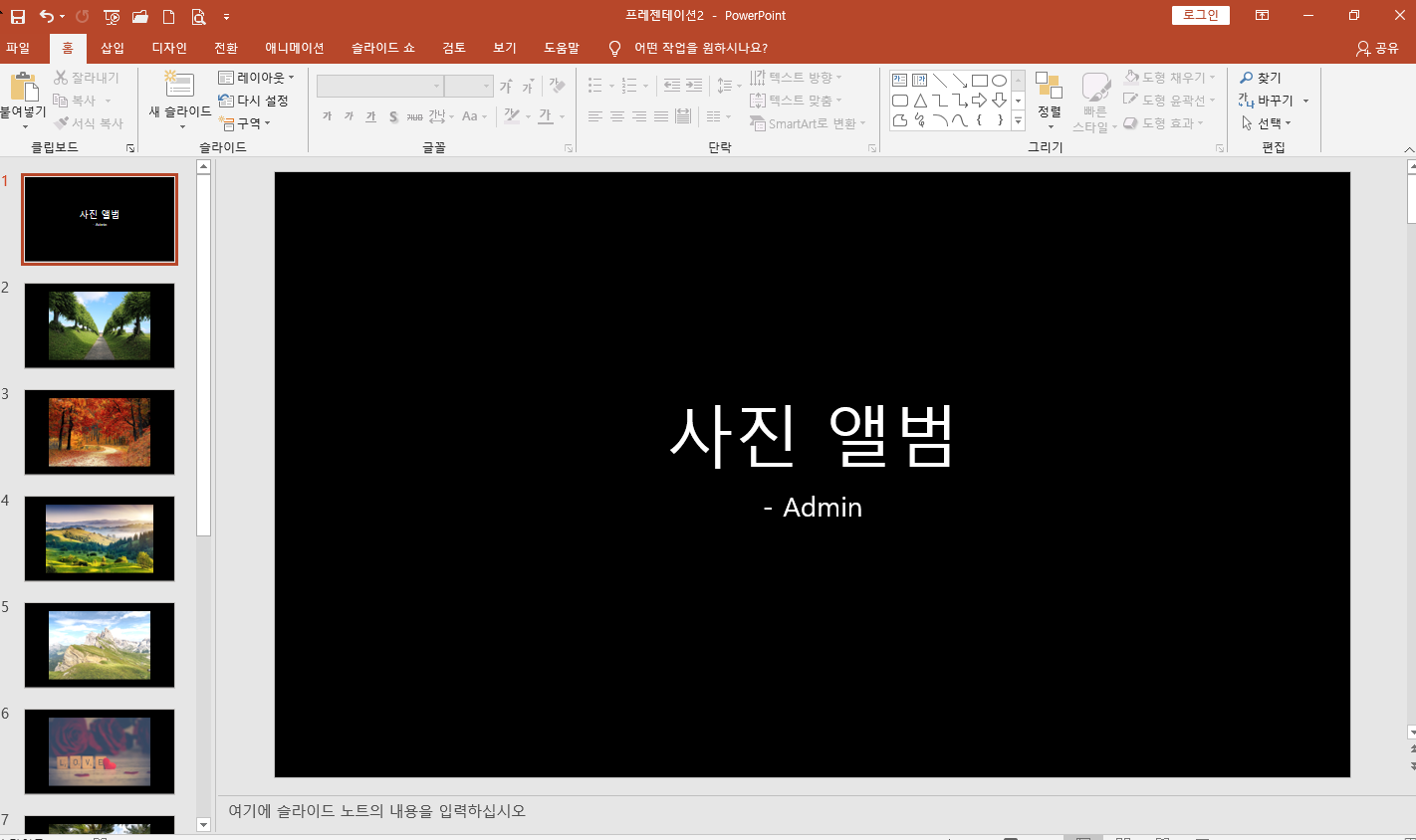This screenshot has height=840, width=1416.
Task: Click thumbnail pane scroll down arrow
Action: (203, 824)
